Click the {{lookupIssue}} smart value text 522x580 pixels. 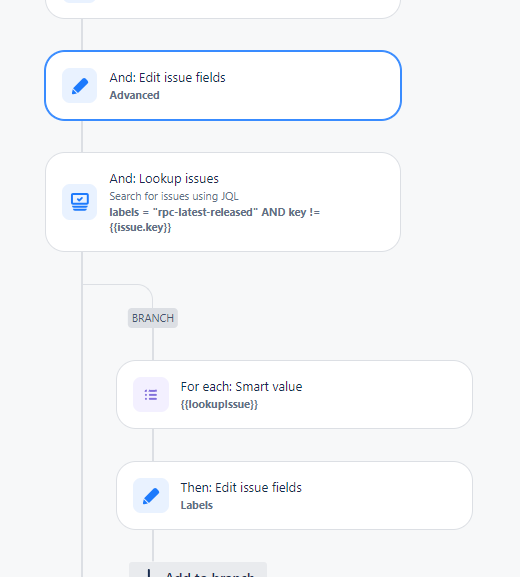coord(219,404)
